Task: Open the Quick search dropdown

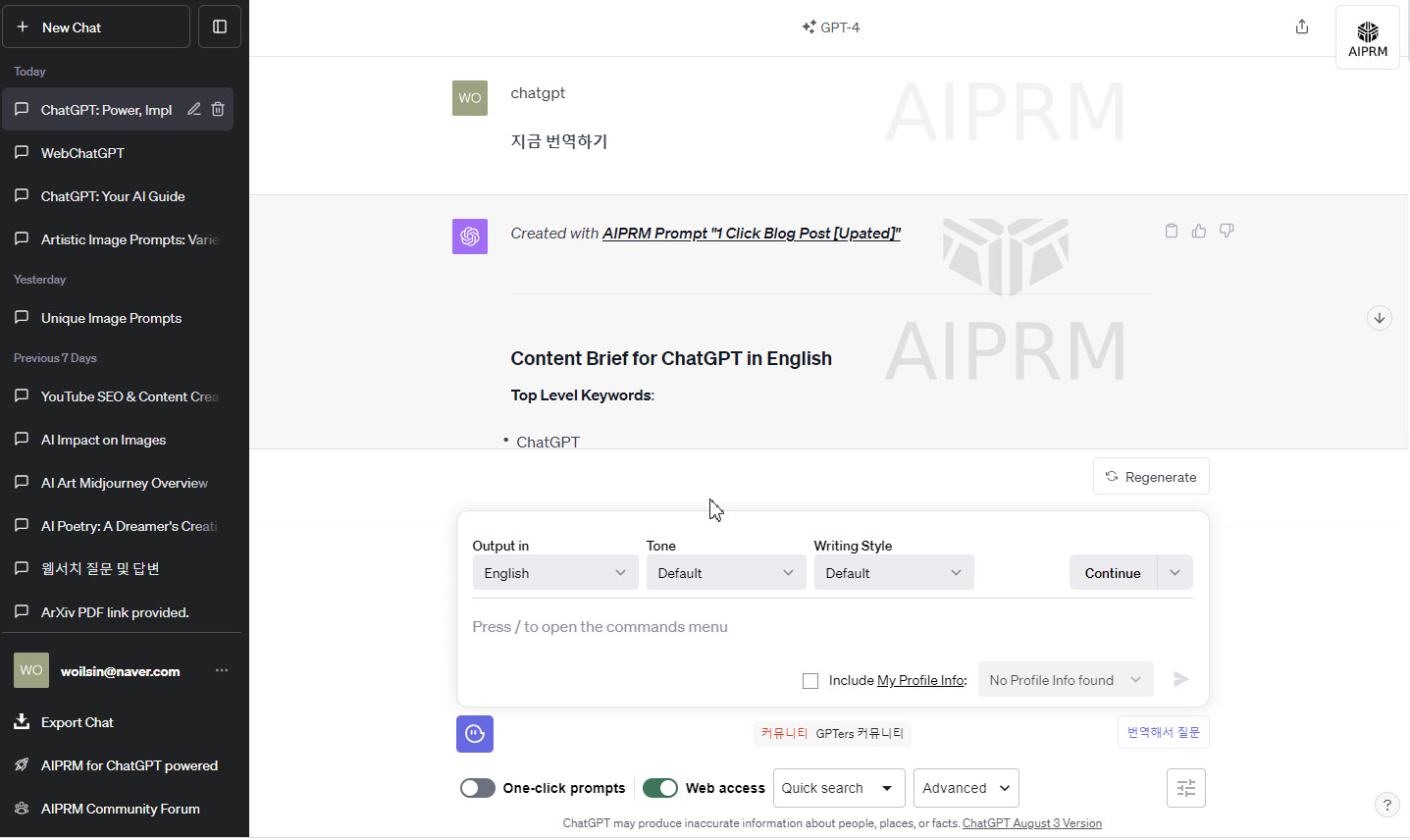Action: click(839, 788)
